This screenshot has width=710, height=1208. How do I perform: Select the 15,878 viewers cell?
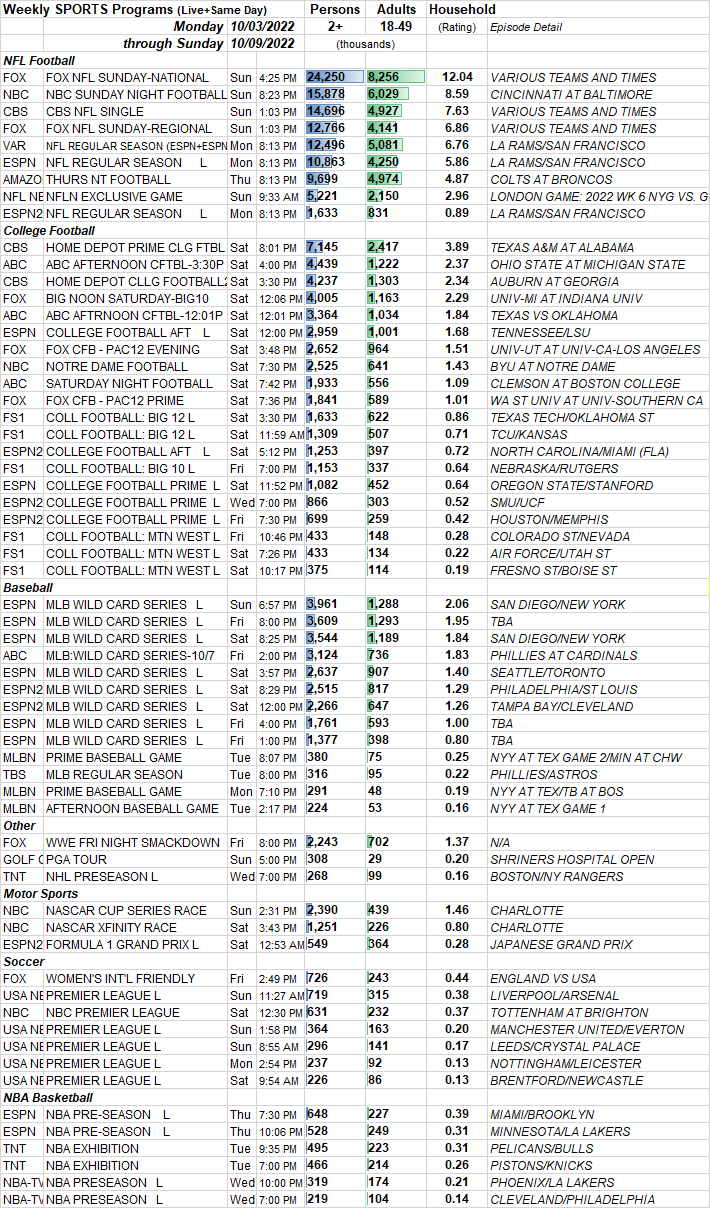[x=335, y=94]
